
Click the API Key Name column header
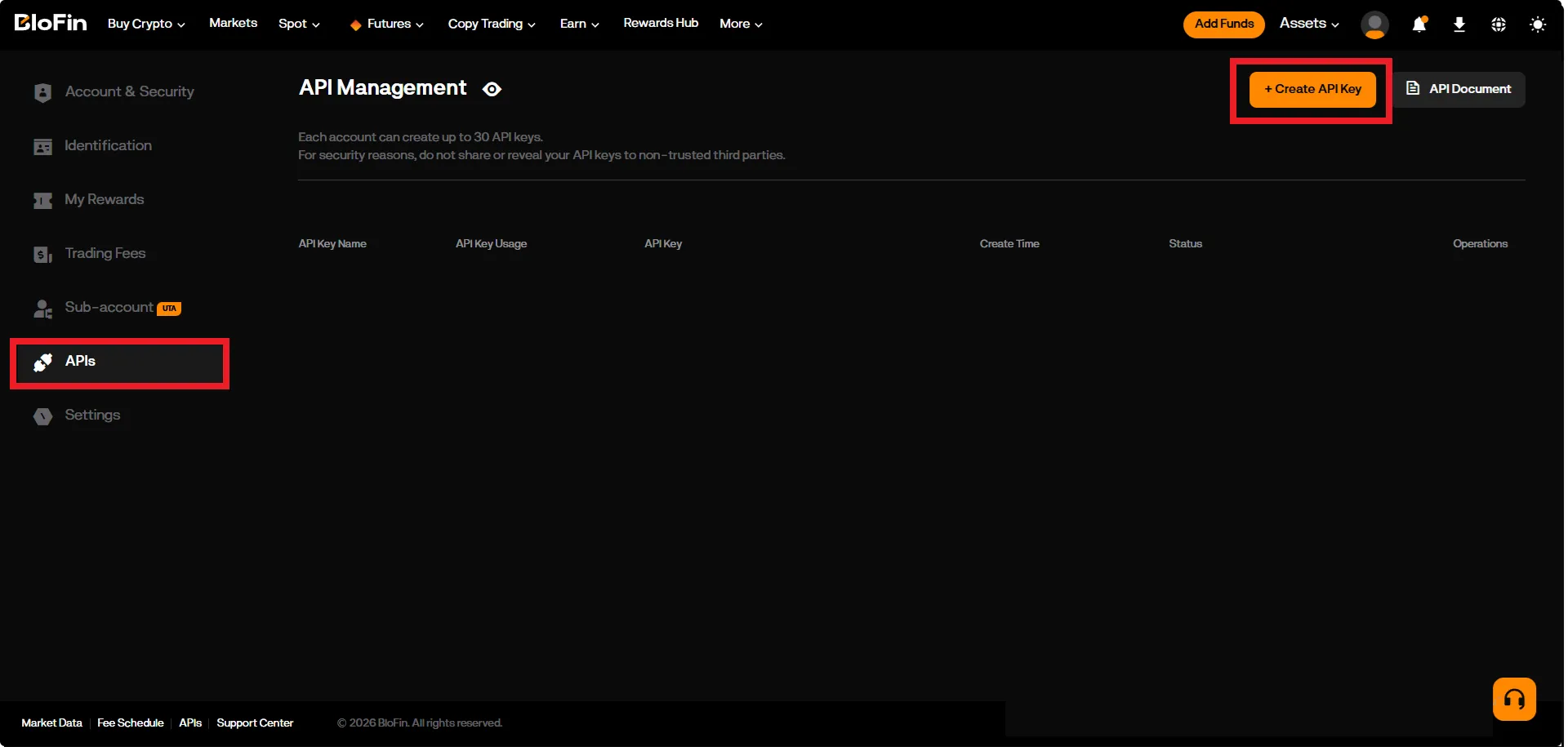[x=332, y=243]
